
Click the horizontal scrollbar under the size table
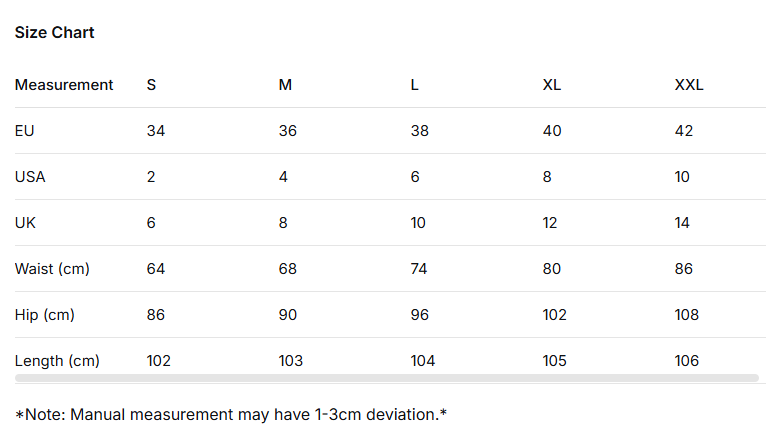click(x=386, y=378)
